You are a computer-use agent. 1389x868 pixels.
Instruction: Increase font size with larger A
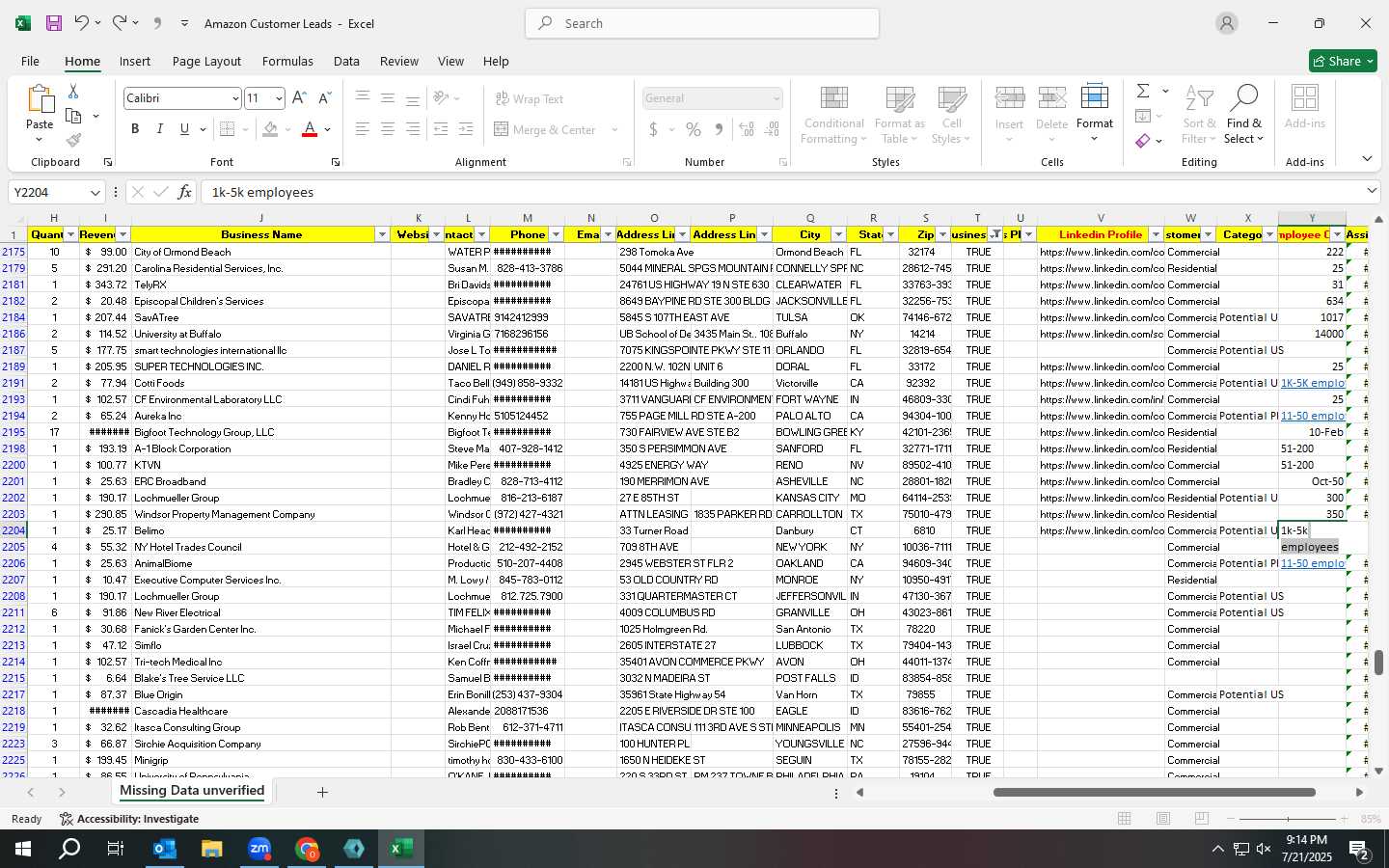click(299, 98)
